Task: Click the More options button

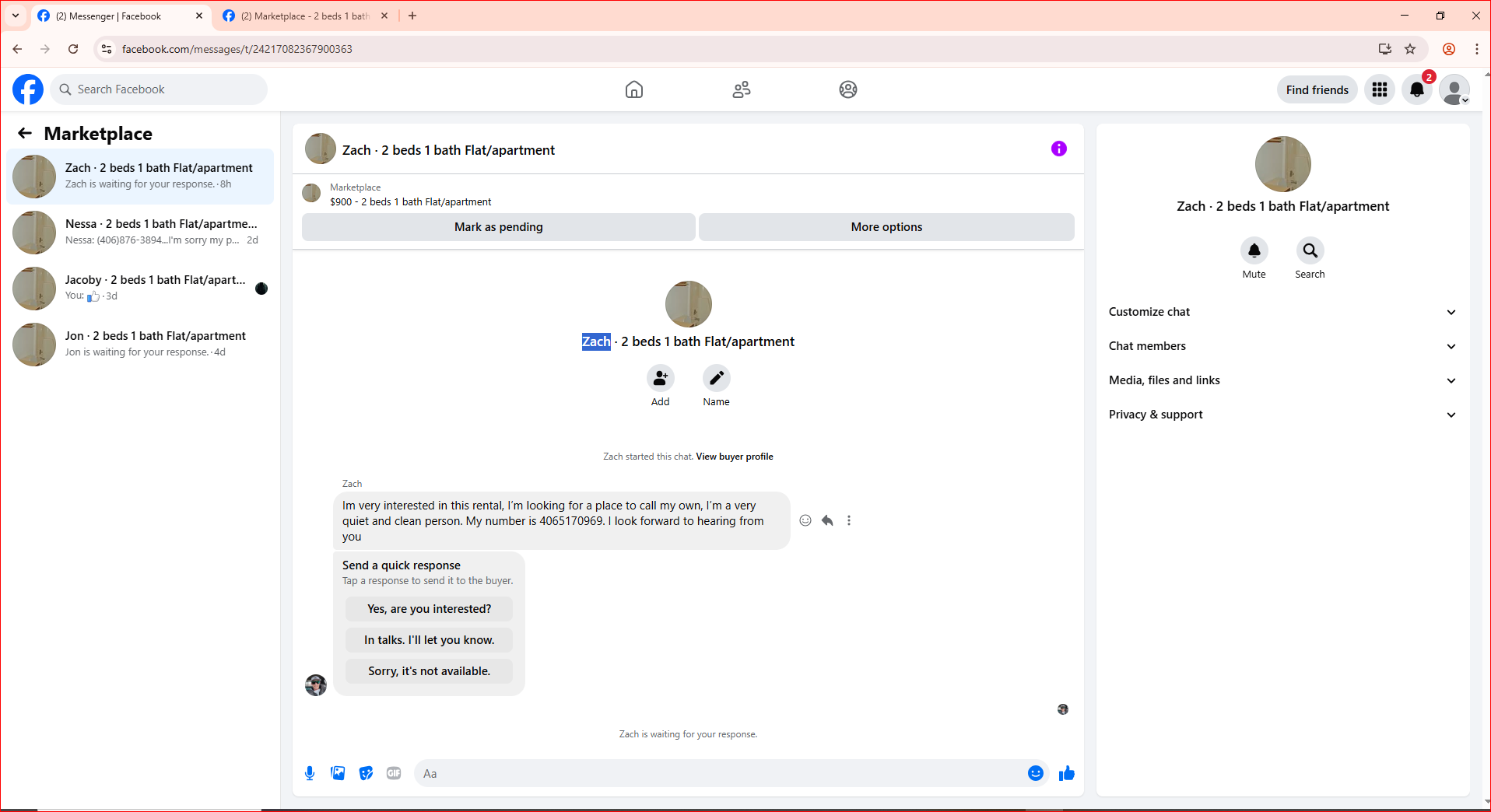Action: (x=886, y=227)
